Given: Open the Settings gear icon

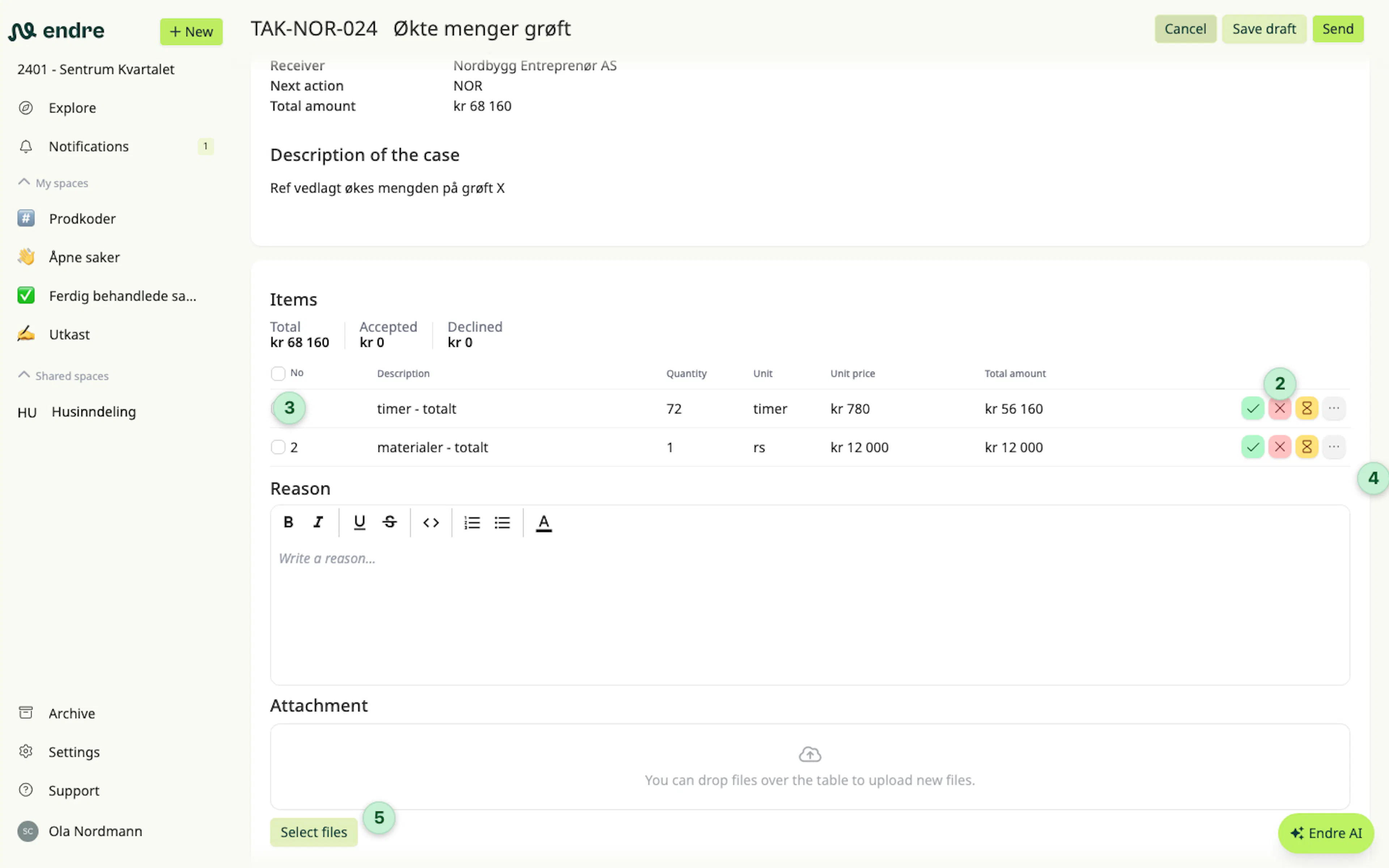Looking at the screenshot, I should coord(26,752).
